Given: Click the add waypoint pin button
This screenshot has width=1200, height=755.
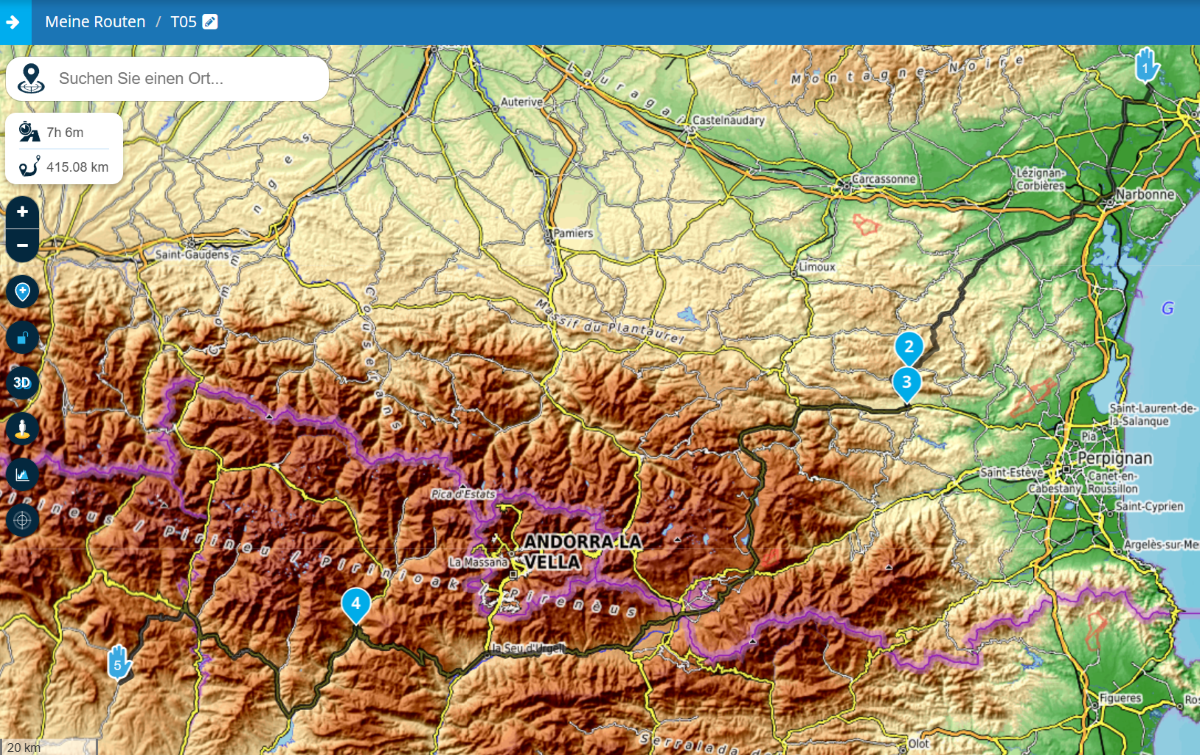Looking at the screenshot, I should click(x=22, y=292).
